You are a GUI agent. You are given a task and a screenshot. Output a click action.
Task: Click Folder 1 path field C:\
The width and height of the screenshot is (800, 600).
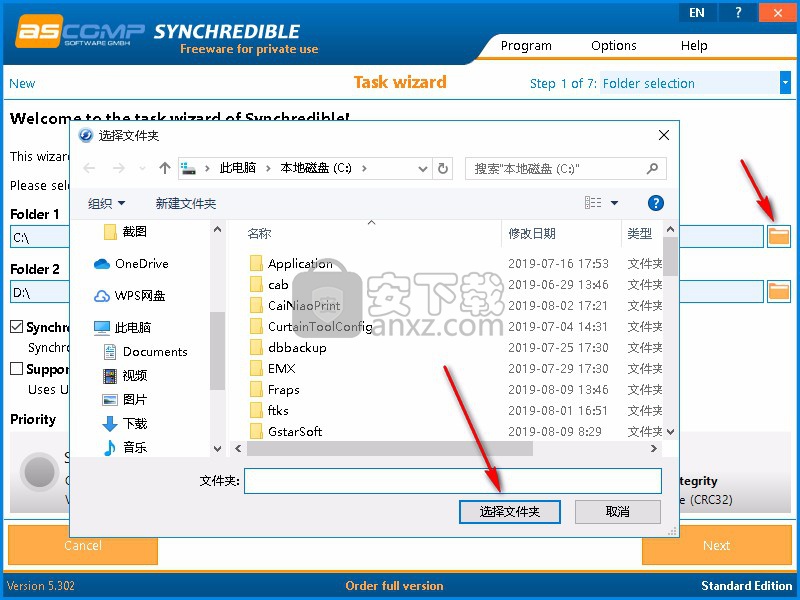[x=40, y=237]
